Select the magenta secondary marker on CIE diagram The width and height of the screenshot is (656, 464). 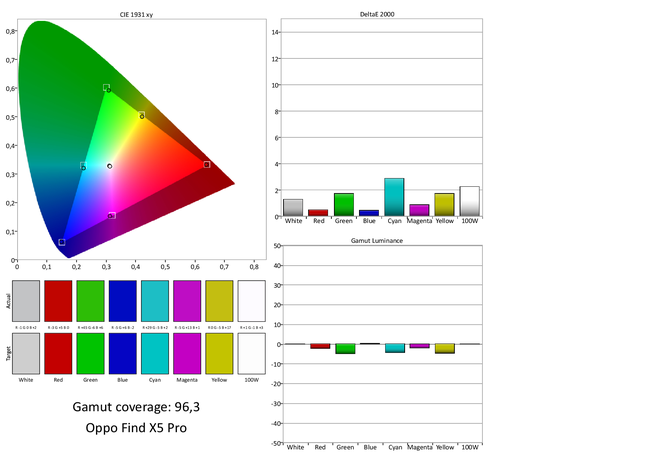tap(112, 215)
